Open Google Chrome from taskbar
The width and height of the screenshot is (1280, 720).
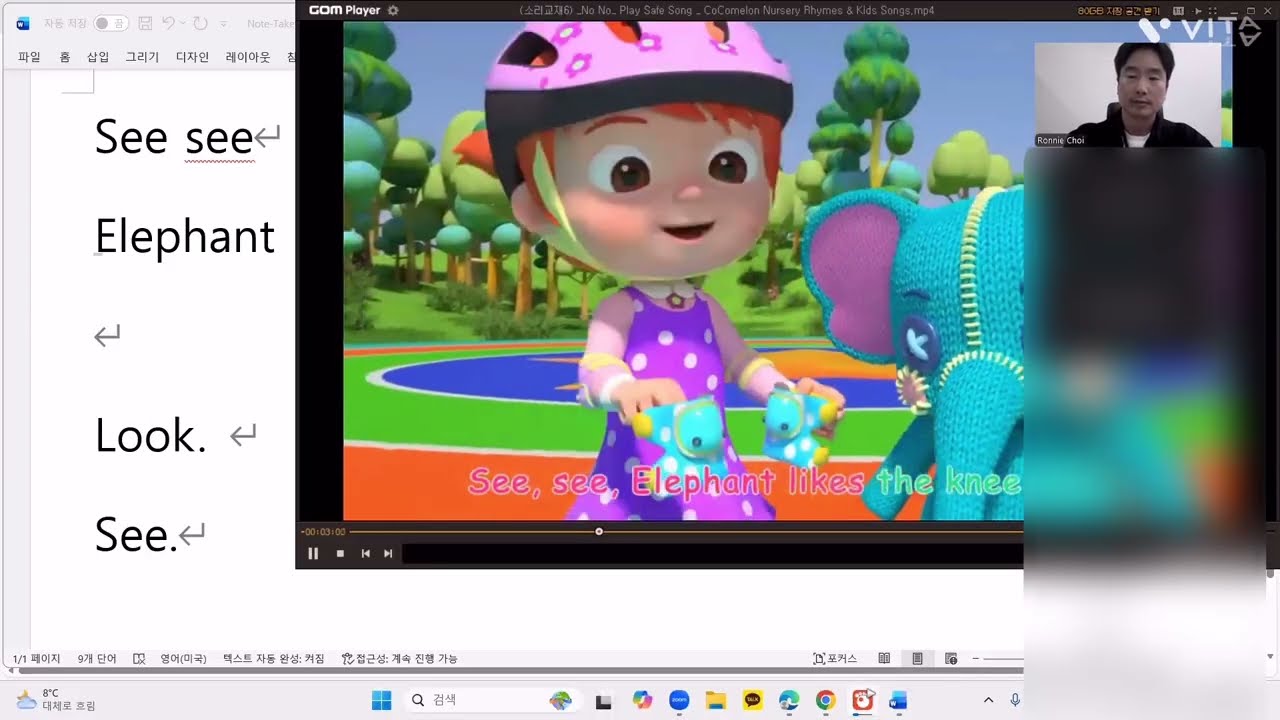(x=825, y=701)
